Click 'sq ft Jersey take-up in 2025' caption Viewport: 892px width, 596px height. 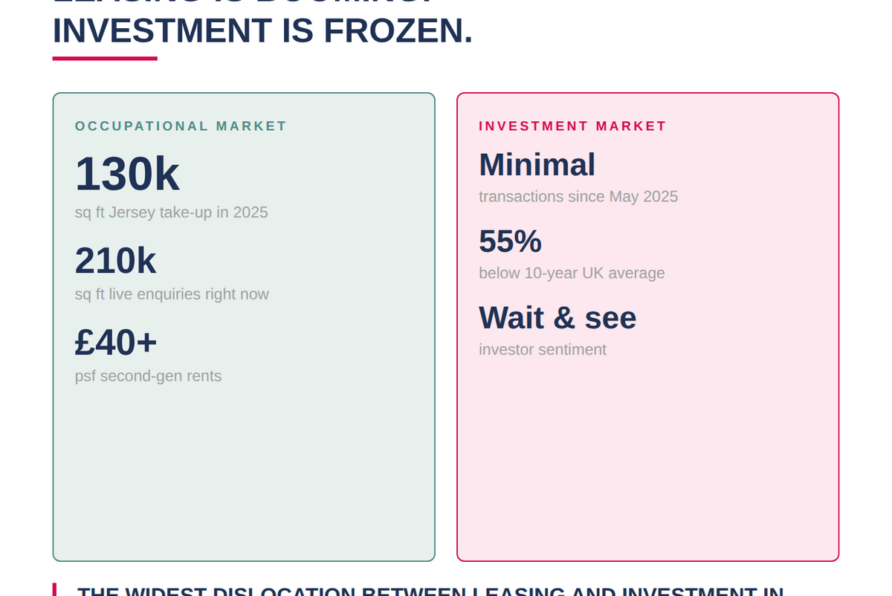pos(171,213)
